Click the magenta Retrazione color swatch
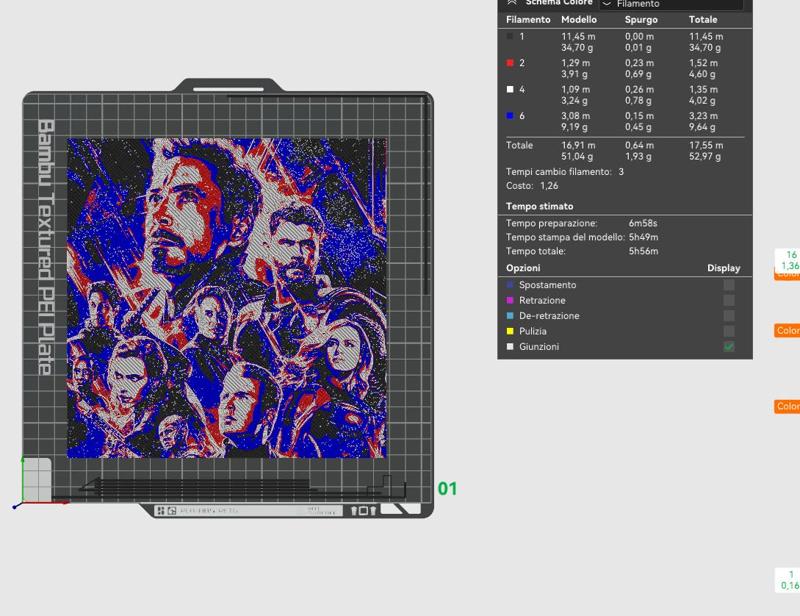The height and width of the screenshot is (616, 800). pyautogui.click(x=510, y=300)
